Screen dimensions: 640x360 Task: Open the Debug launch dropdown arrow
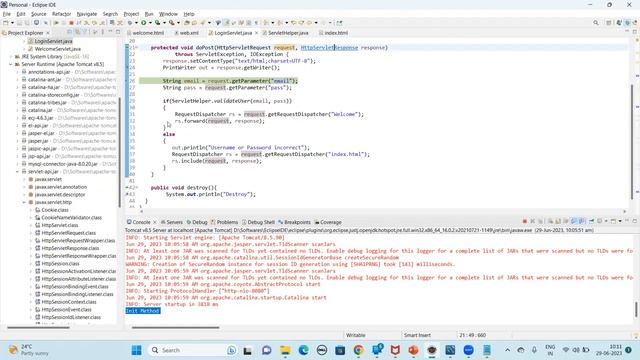(x=136, y=23)
